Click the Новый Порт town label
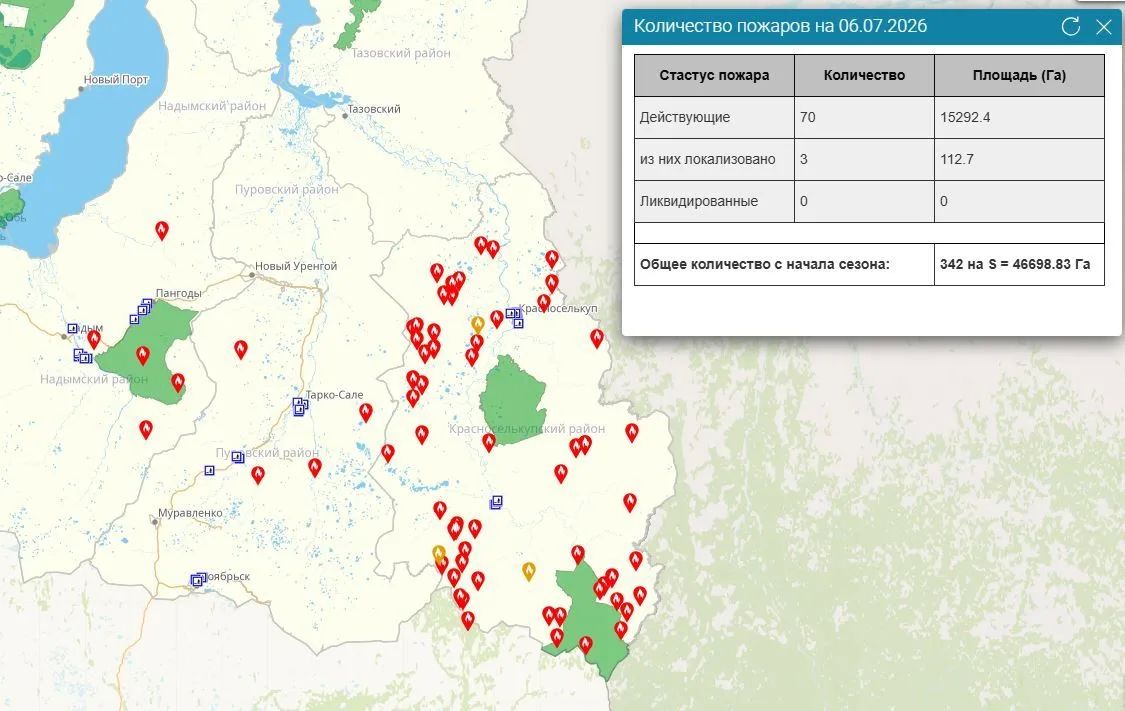Image resolution: width=1125 pixels, height=711 pixels. 116,80
